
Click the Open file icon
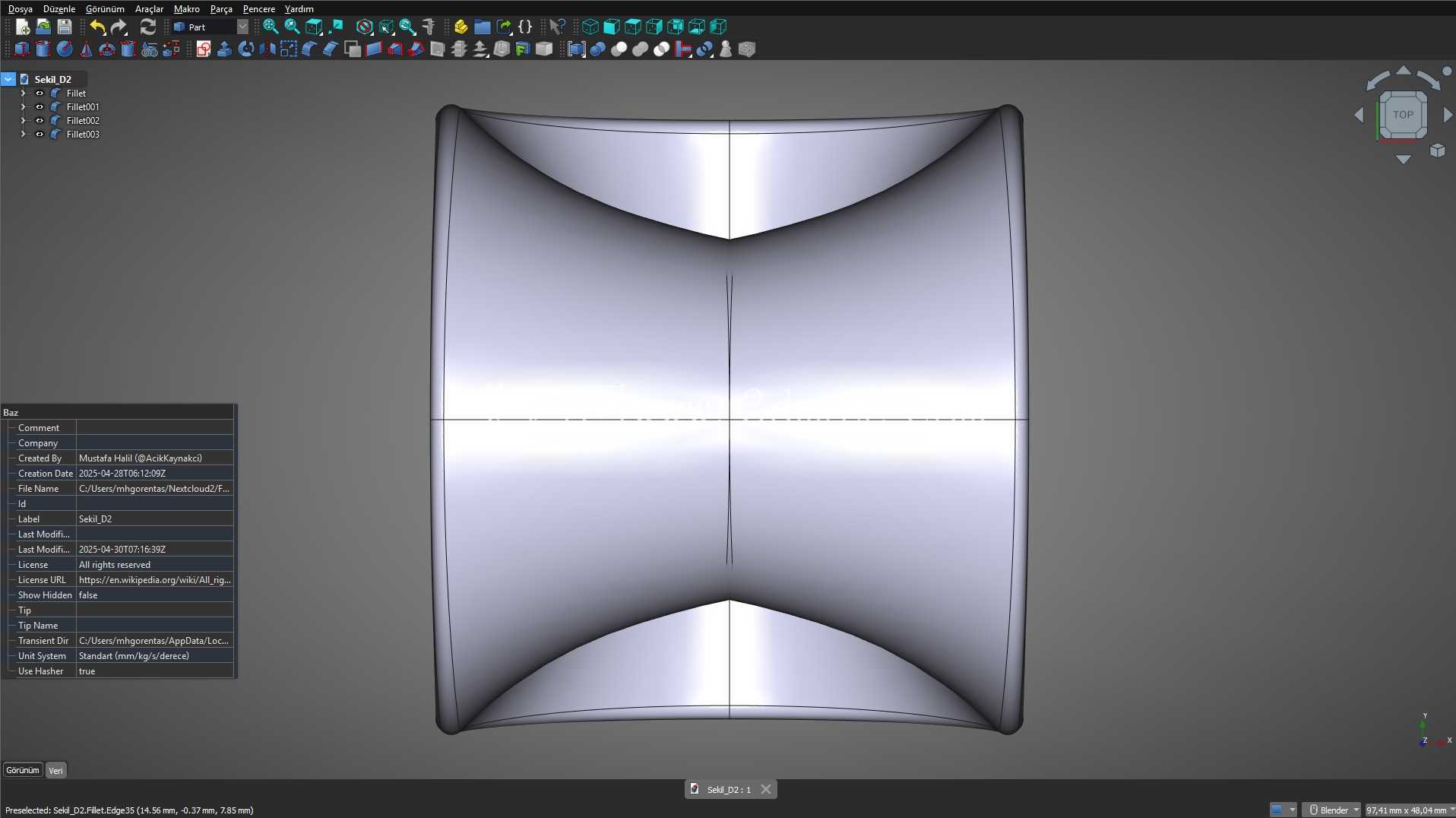43,27
